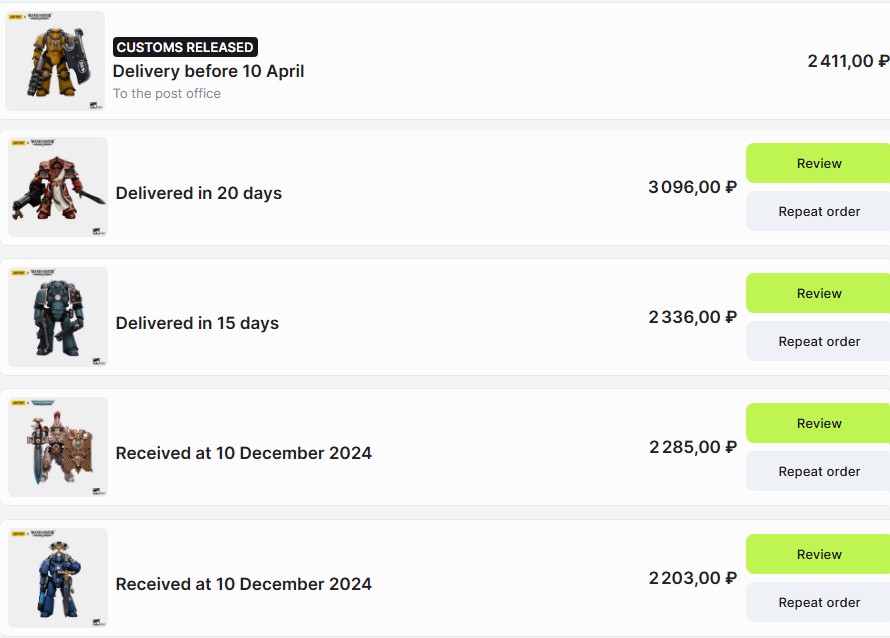This screenshot has height=638, width=890.
Task: Open the 'Delivered in 20 days' order
Action: coord(199,193)
